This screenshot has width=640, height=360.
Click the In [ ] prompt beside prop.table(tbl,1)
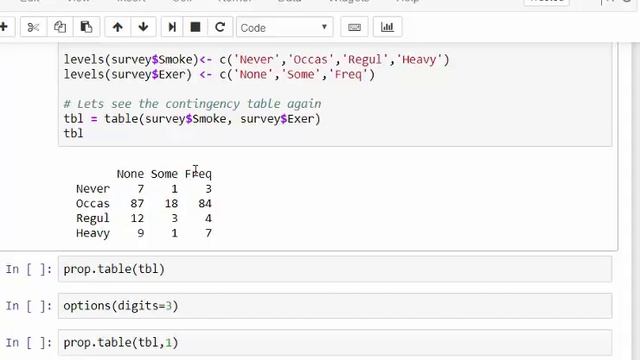tap(29, 342)
